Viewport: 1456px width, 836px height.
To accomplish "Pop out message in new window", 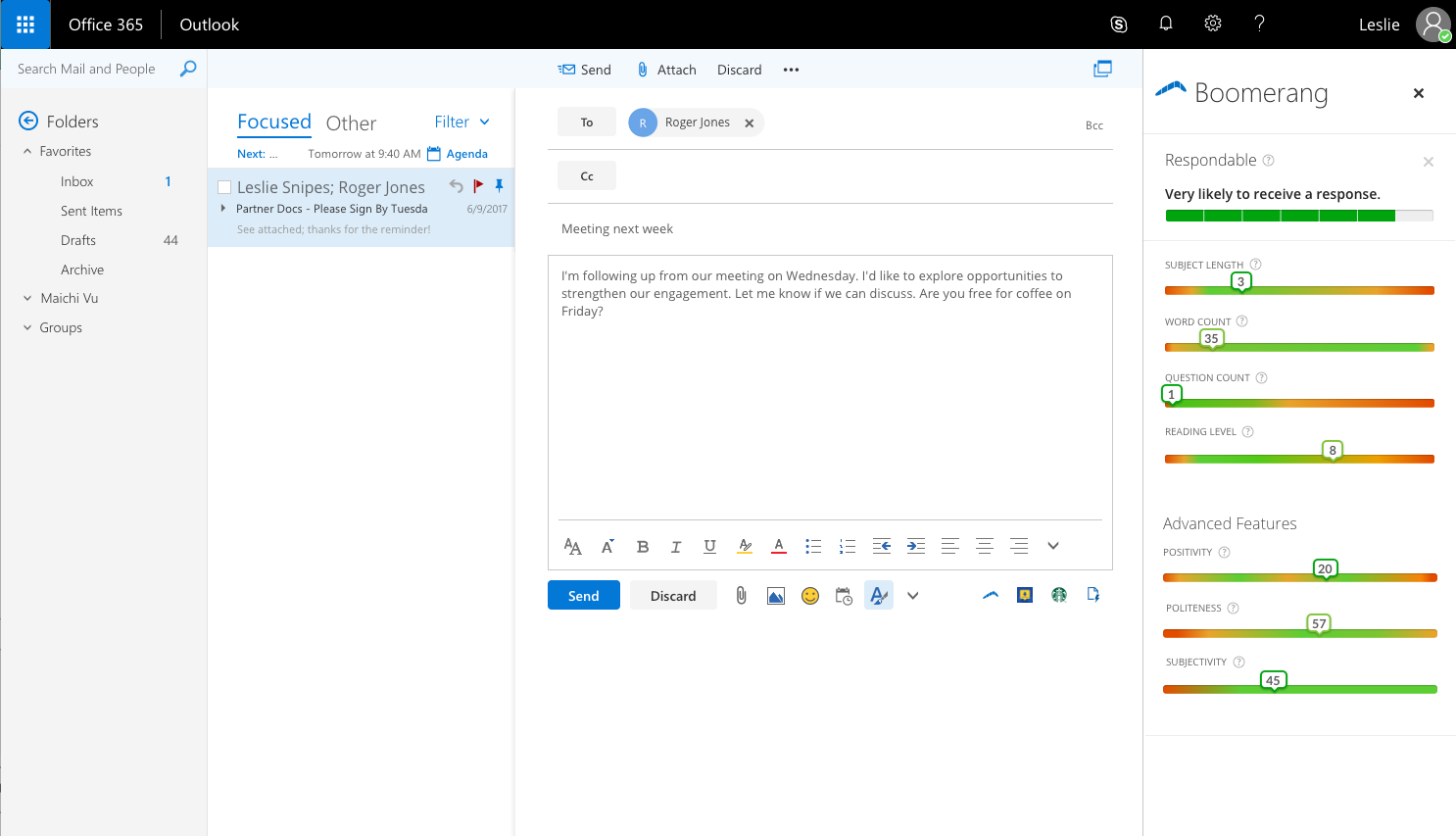I will [x=1102, y=69].
